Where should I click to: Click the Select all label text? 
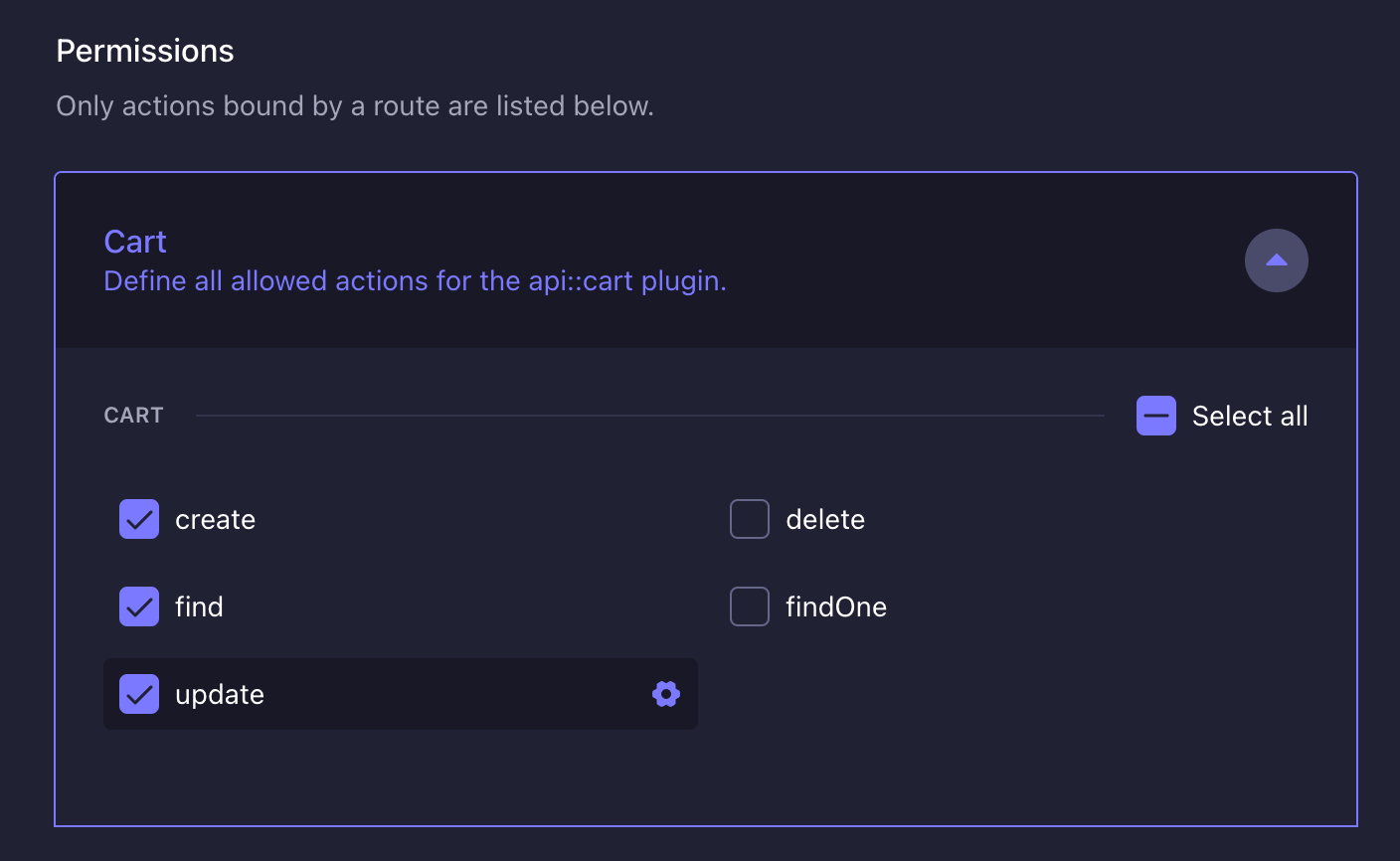click(x=1250, y=416)
